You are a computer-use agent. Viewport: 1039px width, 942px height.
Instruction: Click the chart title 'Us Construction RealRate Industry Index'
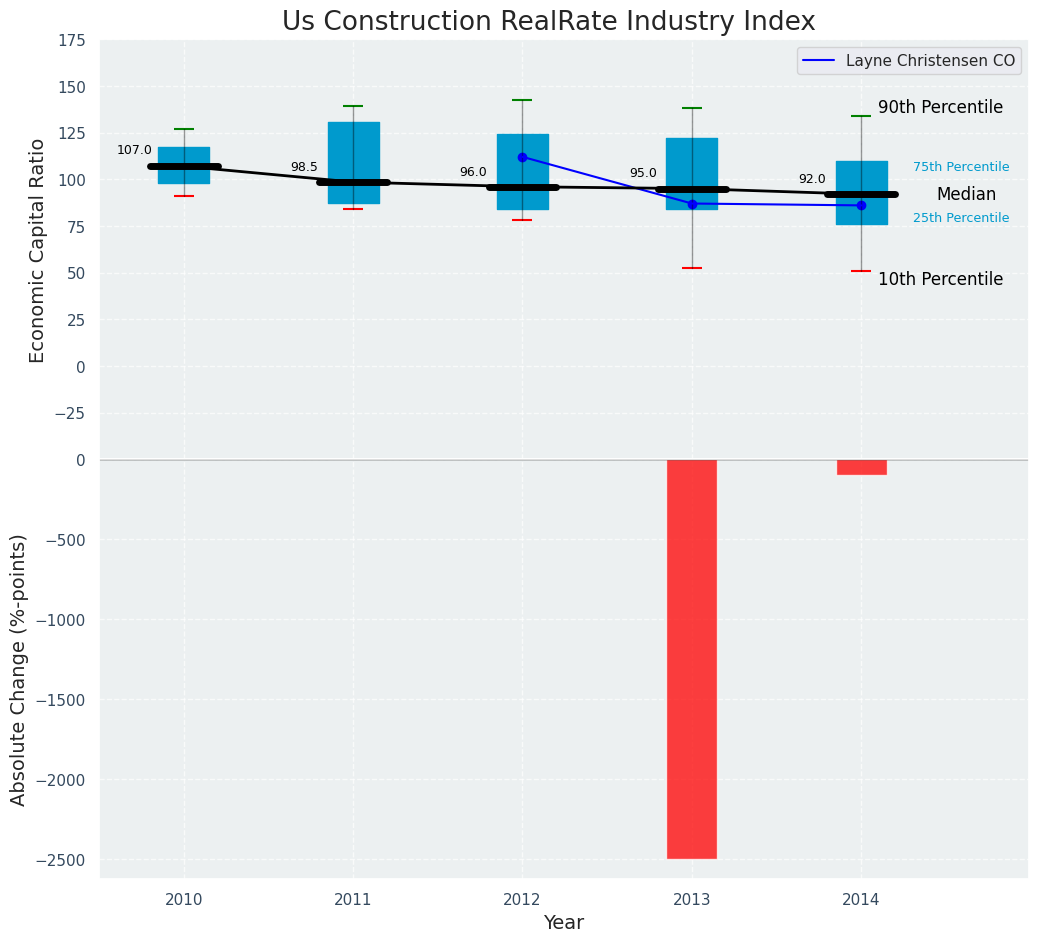click(x=548, y=21)
